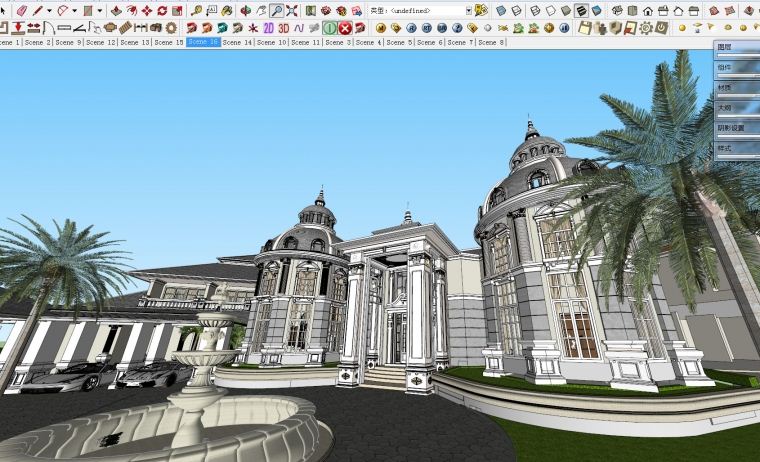
Task: Click the Zoom Extents tool
Action: pyautogui.click(x=292, y=10)
